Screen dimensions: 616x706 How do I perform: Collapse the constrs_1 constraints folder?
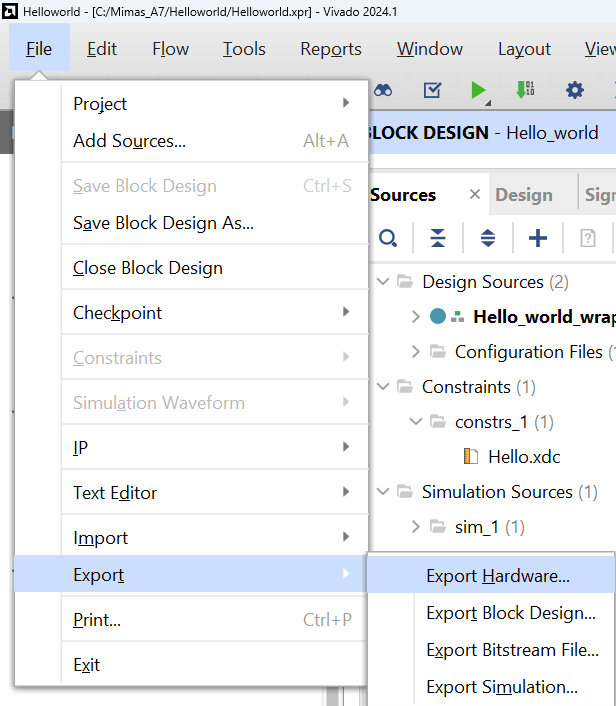(x=416, y=422)
